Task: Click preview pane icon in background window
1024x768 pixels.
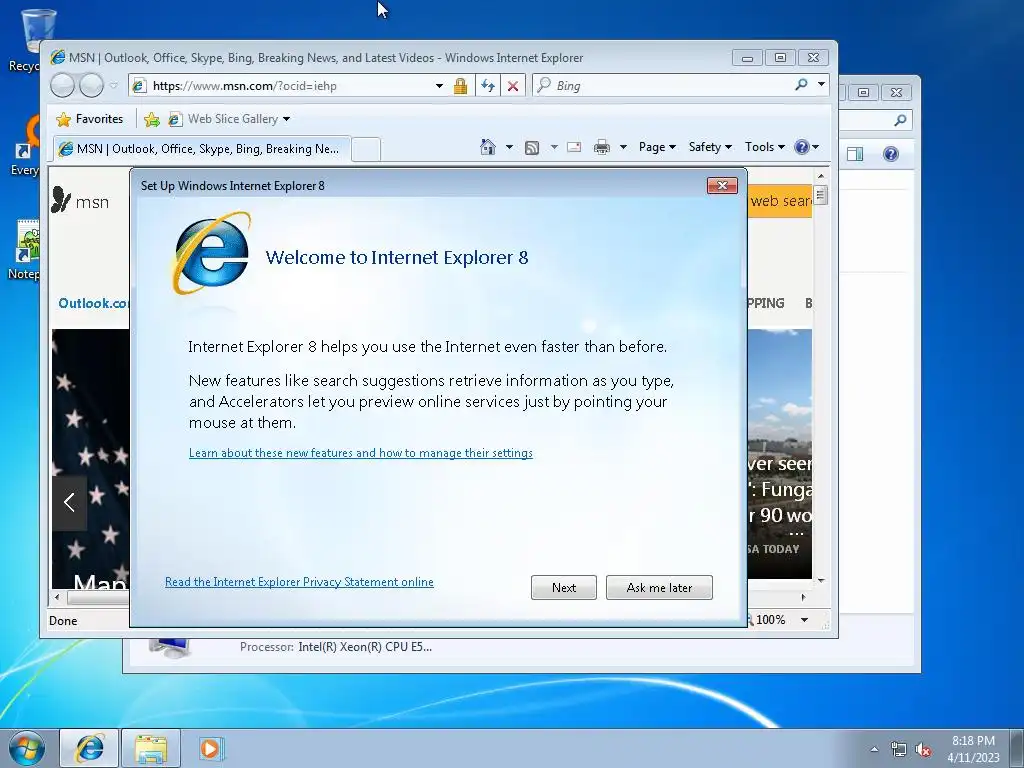Action: pyautogui.click(x=855, y=154)
